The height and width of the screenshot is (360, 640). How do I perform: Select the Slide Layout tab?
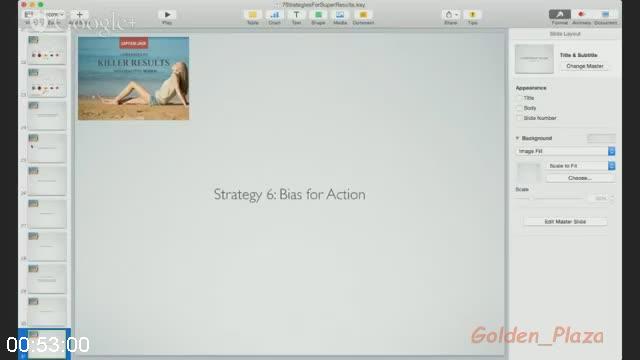pos(565,34)
